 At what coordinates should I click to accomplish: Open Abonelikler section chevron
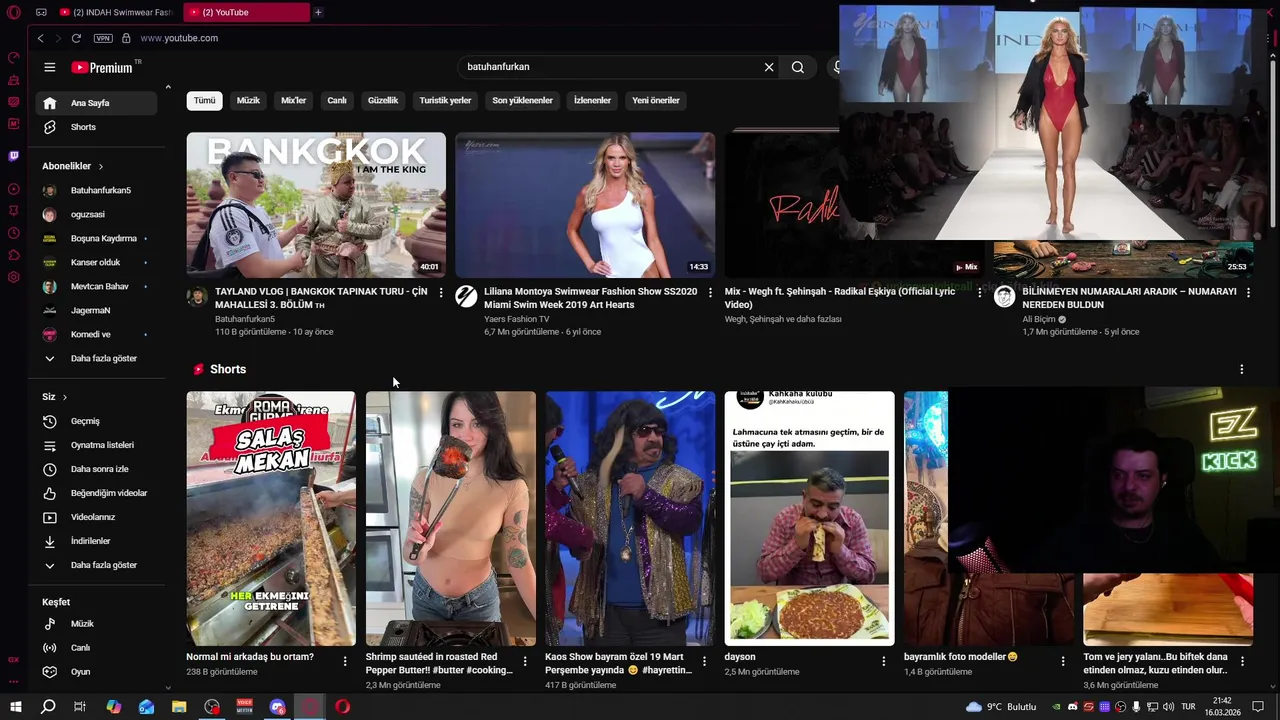(x=100, y=166)
